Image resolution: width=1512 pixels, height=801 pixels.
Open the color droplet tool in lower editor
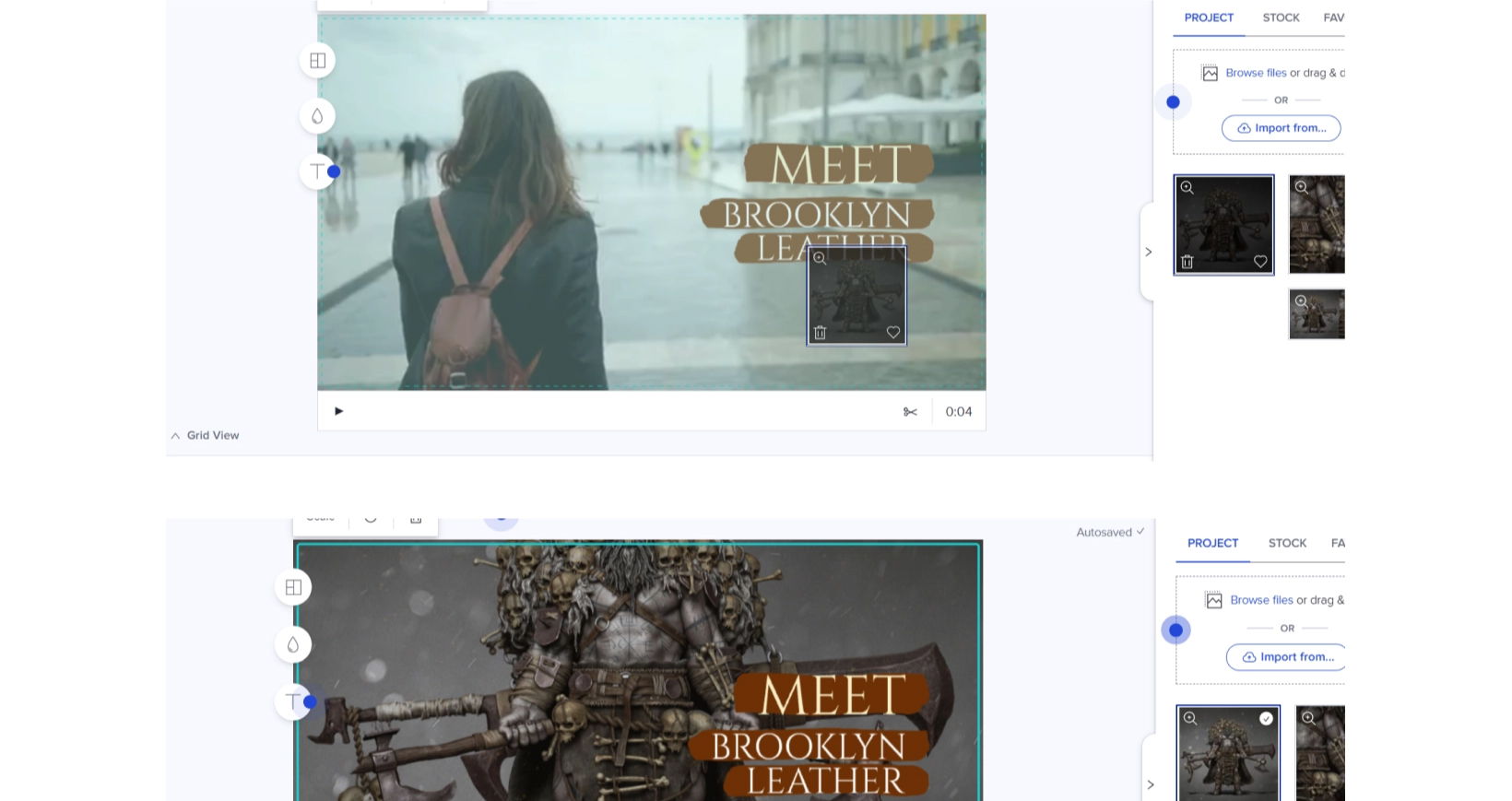293,644
